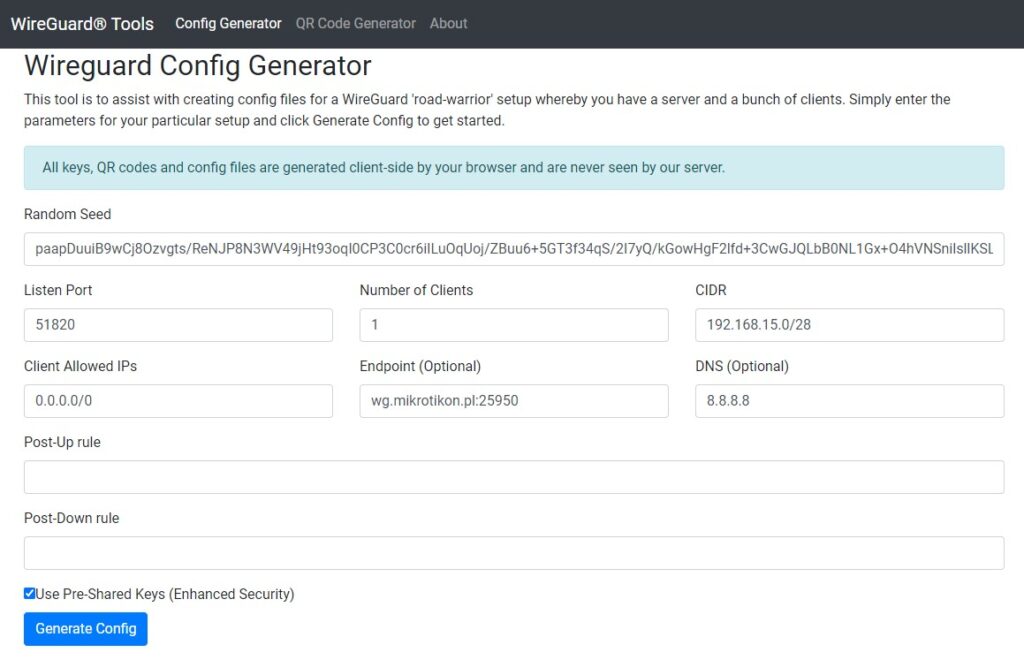Click the Endpoint field with wg.mikrotikon.pl:25950
Viewport: 1024px width, 660px height.
point(514,401)
